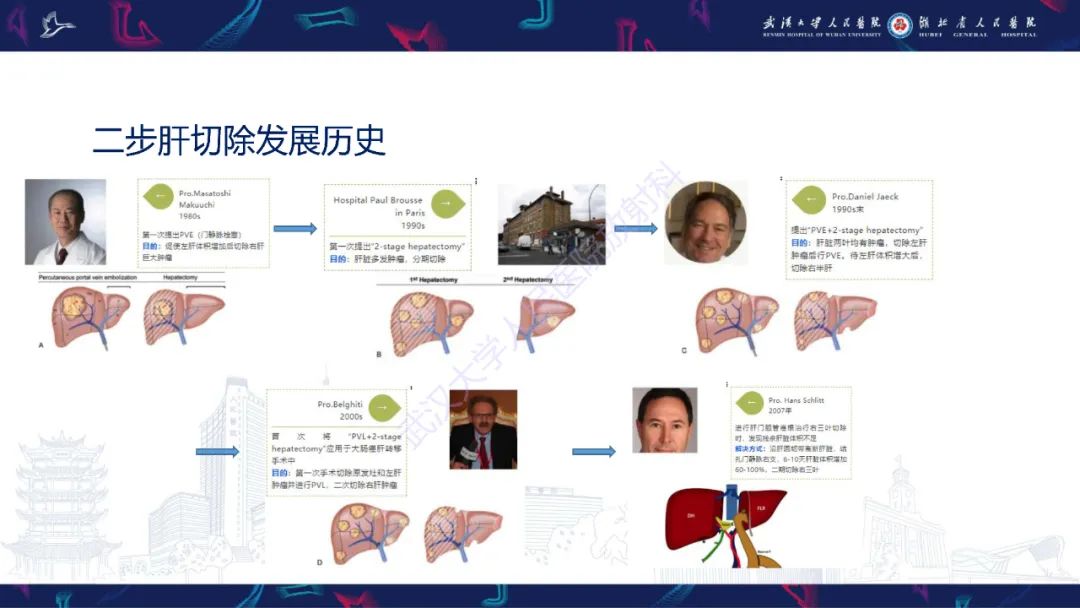1080x608 pixels.
Task: Select the portrait photo of Hans Schlitt
Action: pyautogui.click(x=665, y=420)
